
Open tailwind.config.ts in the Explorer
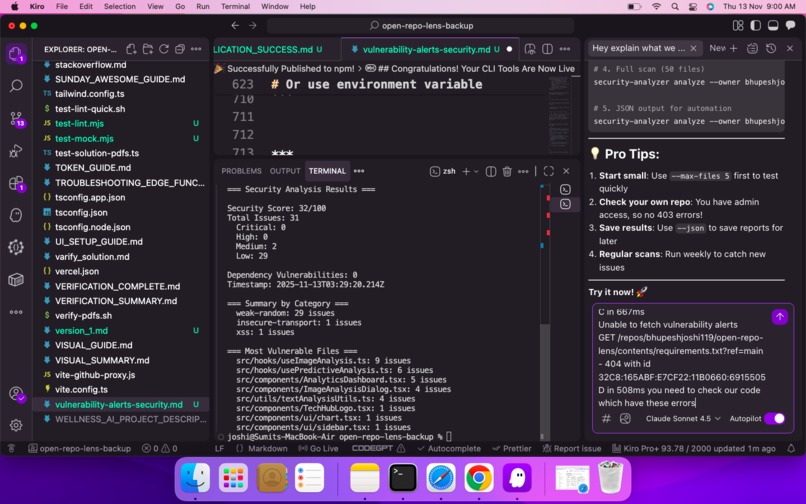[89, 94]
